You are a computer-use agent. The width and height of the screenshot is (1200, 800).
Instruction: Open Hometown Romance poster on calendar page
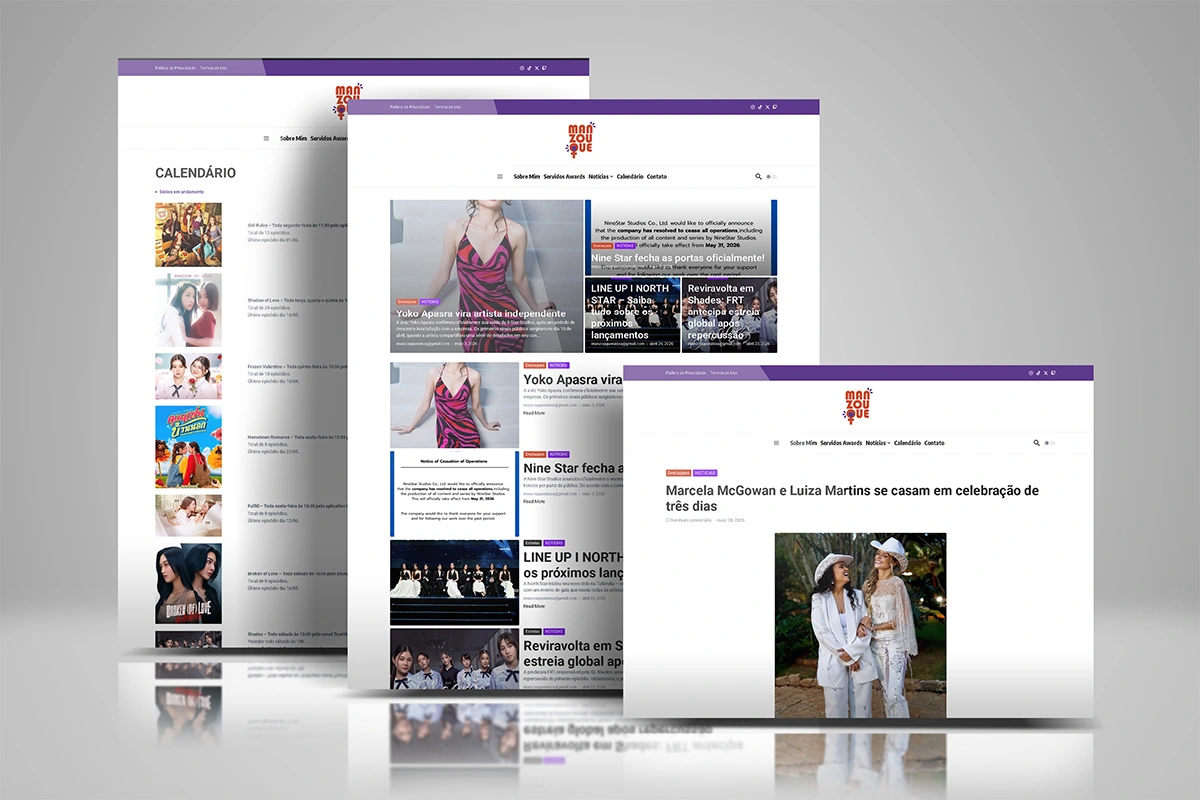pos(188,446)
